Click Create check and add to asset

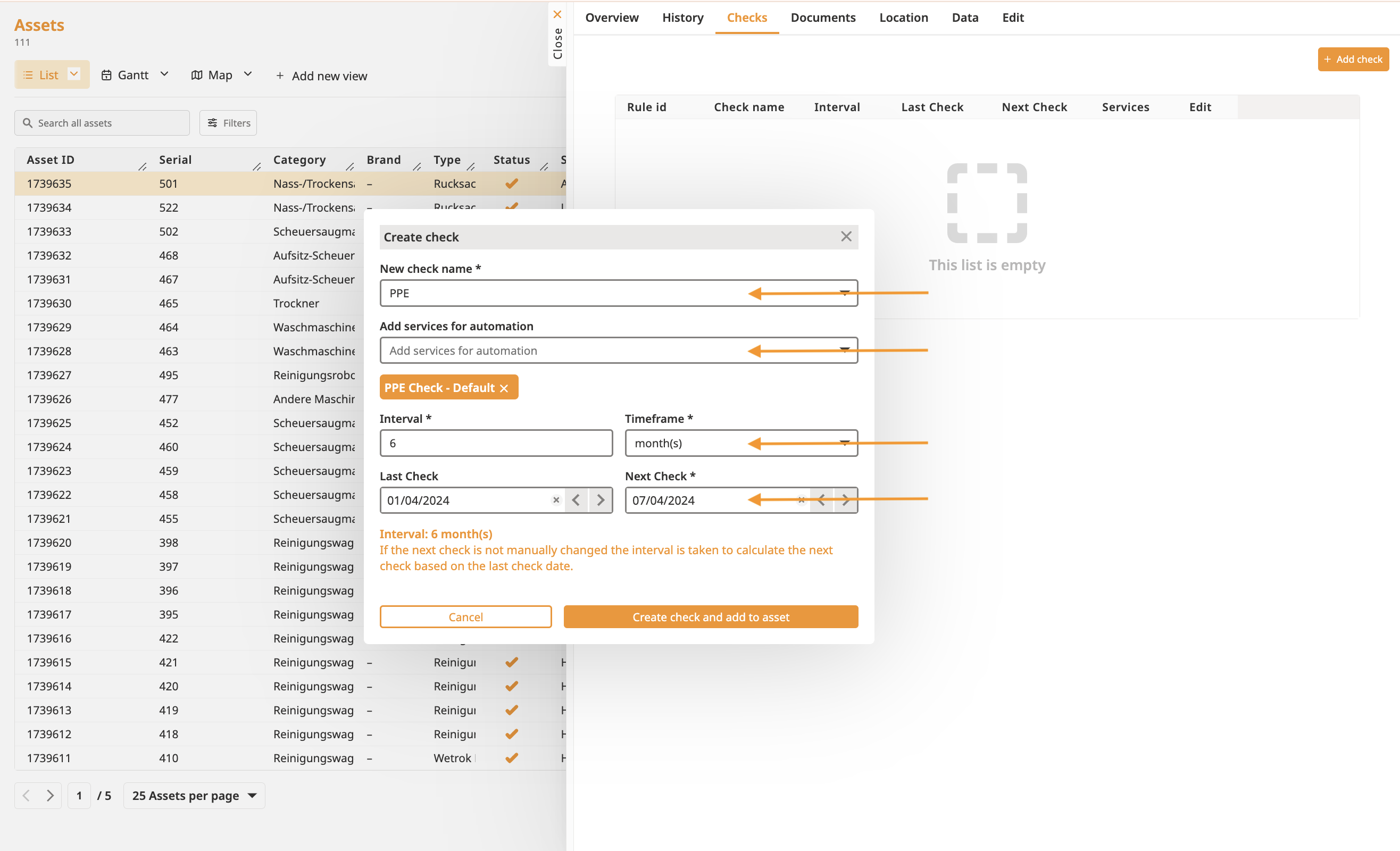click(710, 617)
